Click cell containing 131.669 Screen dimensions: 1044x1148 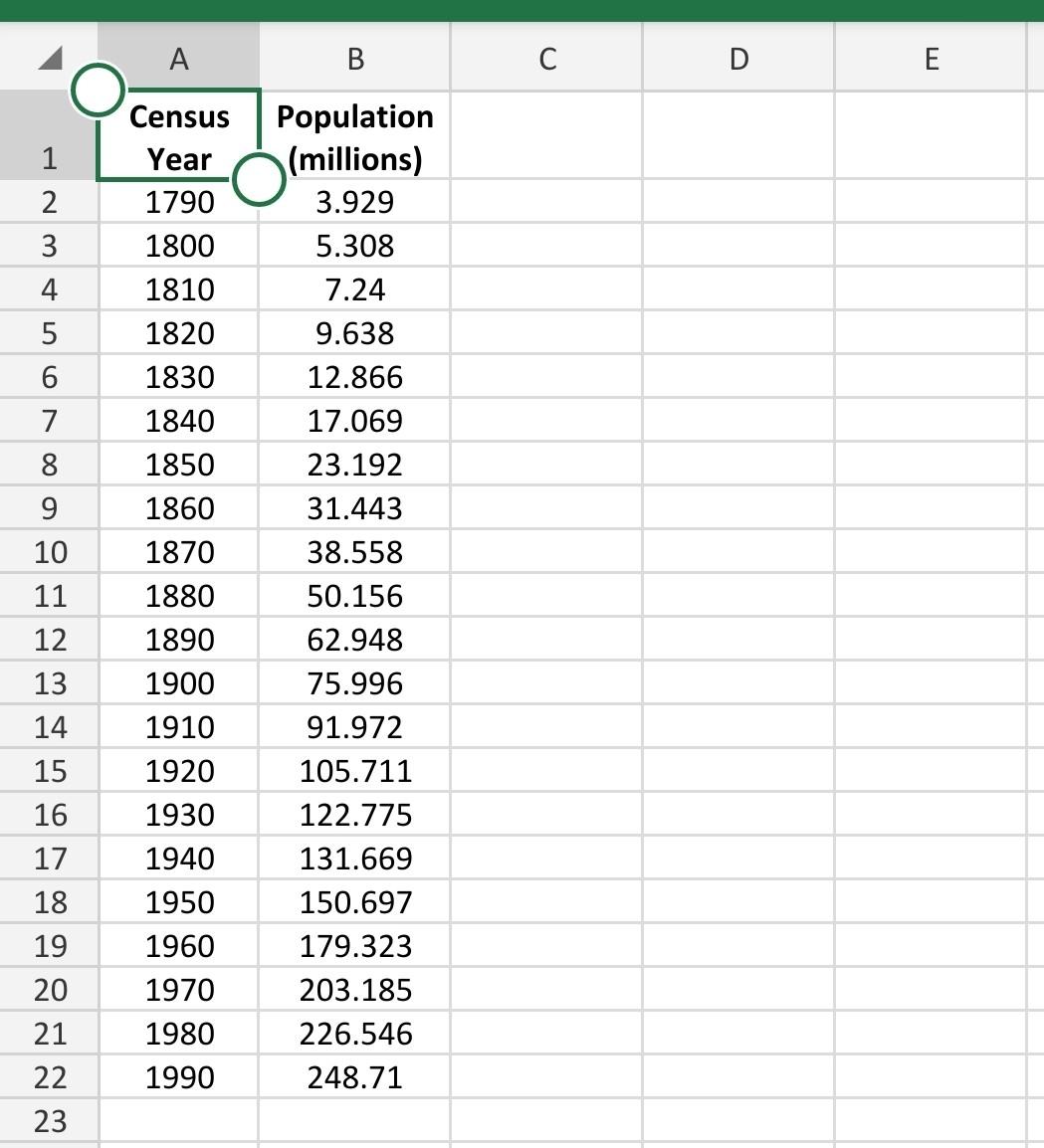(354, 859)
